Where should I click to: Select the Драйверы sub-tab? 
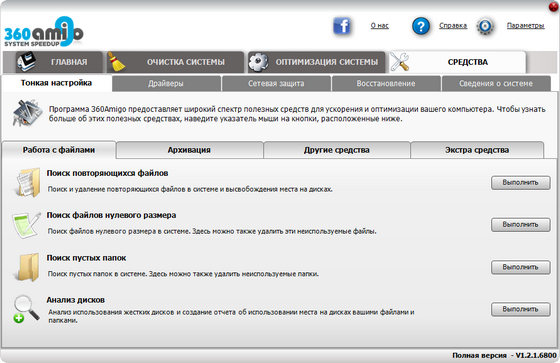(166, 84)
